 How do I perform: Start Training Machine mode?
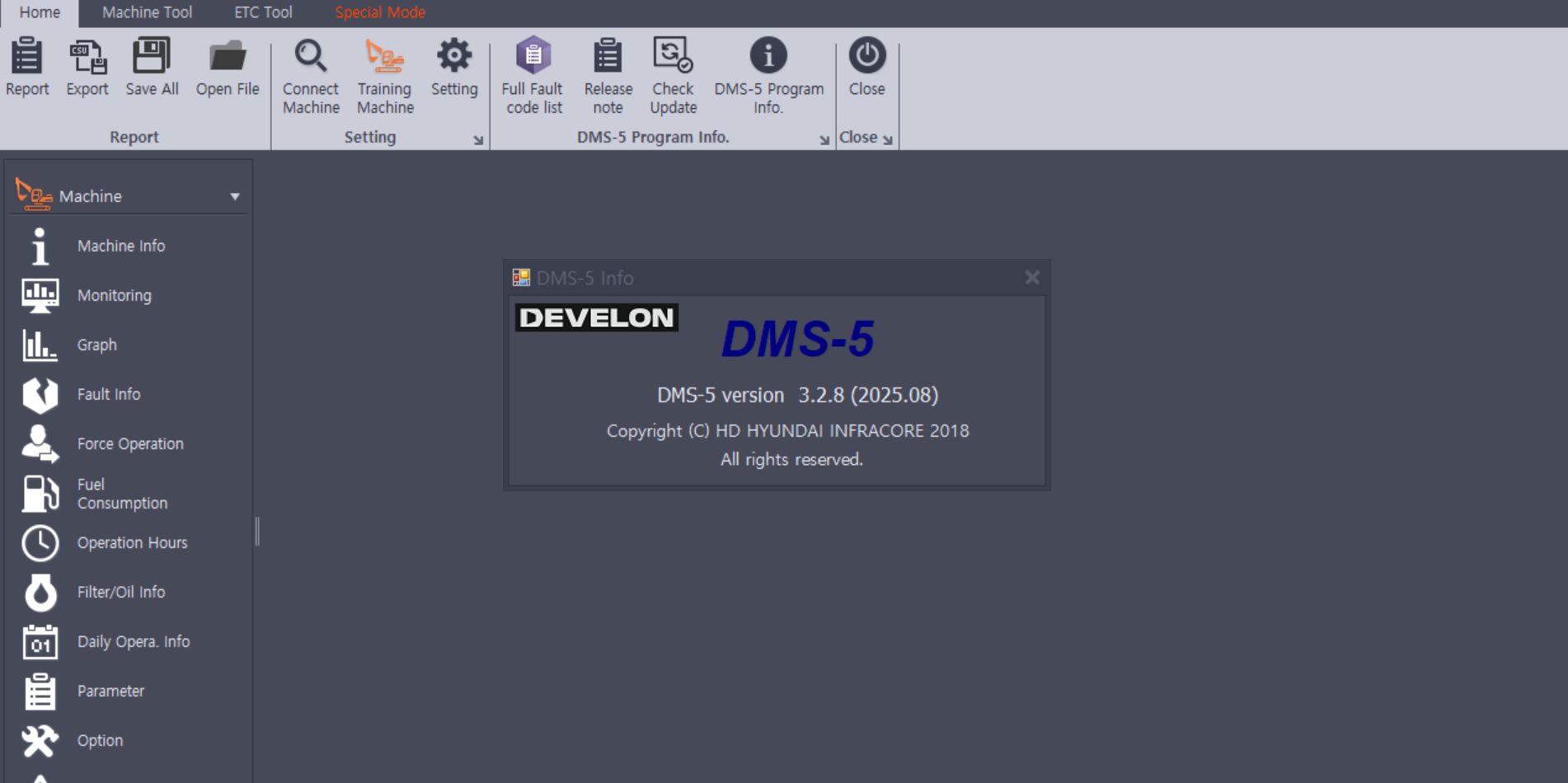(x=385, y=77)
